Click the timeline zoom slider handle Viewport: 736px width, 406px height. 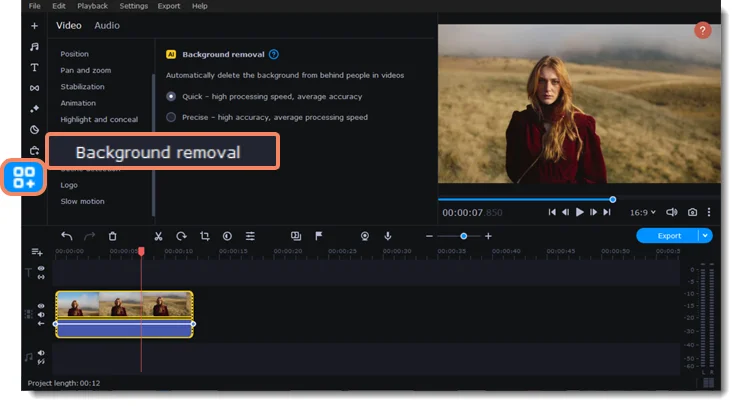coord(463,236)
